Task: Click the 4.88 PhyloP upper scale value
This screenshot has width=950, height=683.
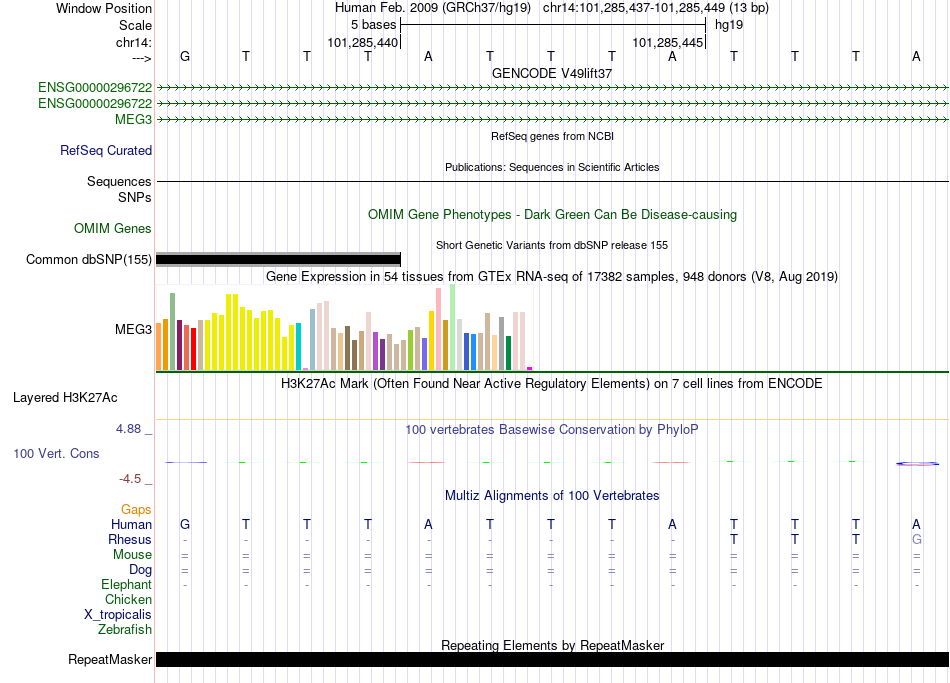Action: [128, 428]
